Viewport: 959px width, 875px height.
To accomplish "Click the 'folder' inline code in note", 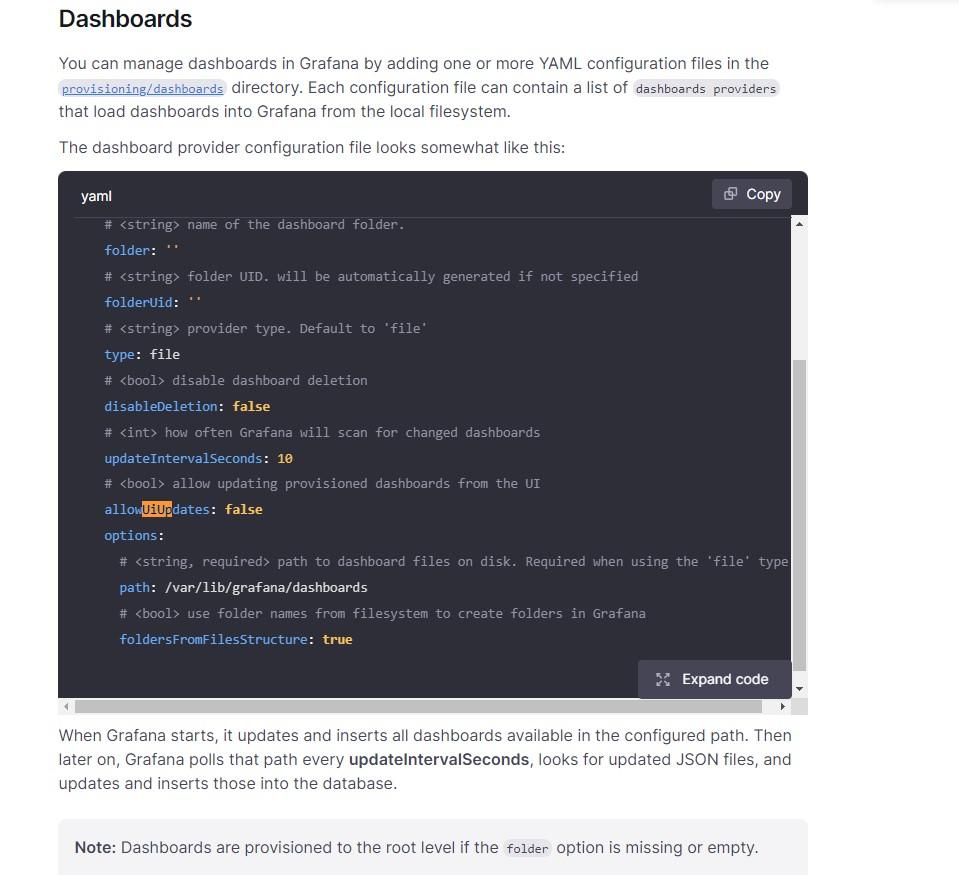I will (x=527, y=848).
